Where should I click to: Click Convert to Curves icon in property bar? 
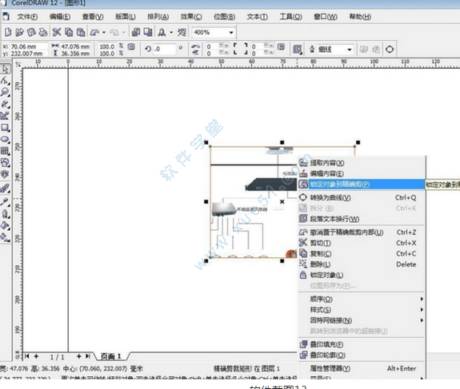[x=389, y=49]
